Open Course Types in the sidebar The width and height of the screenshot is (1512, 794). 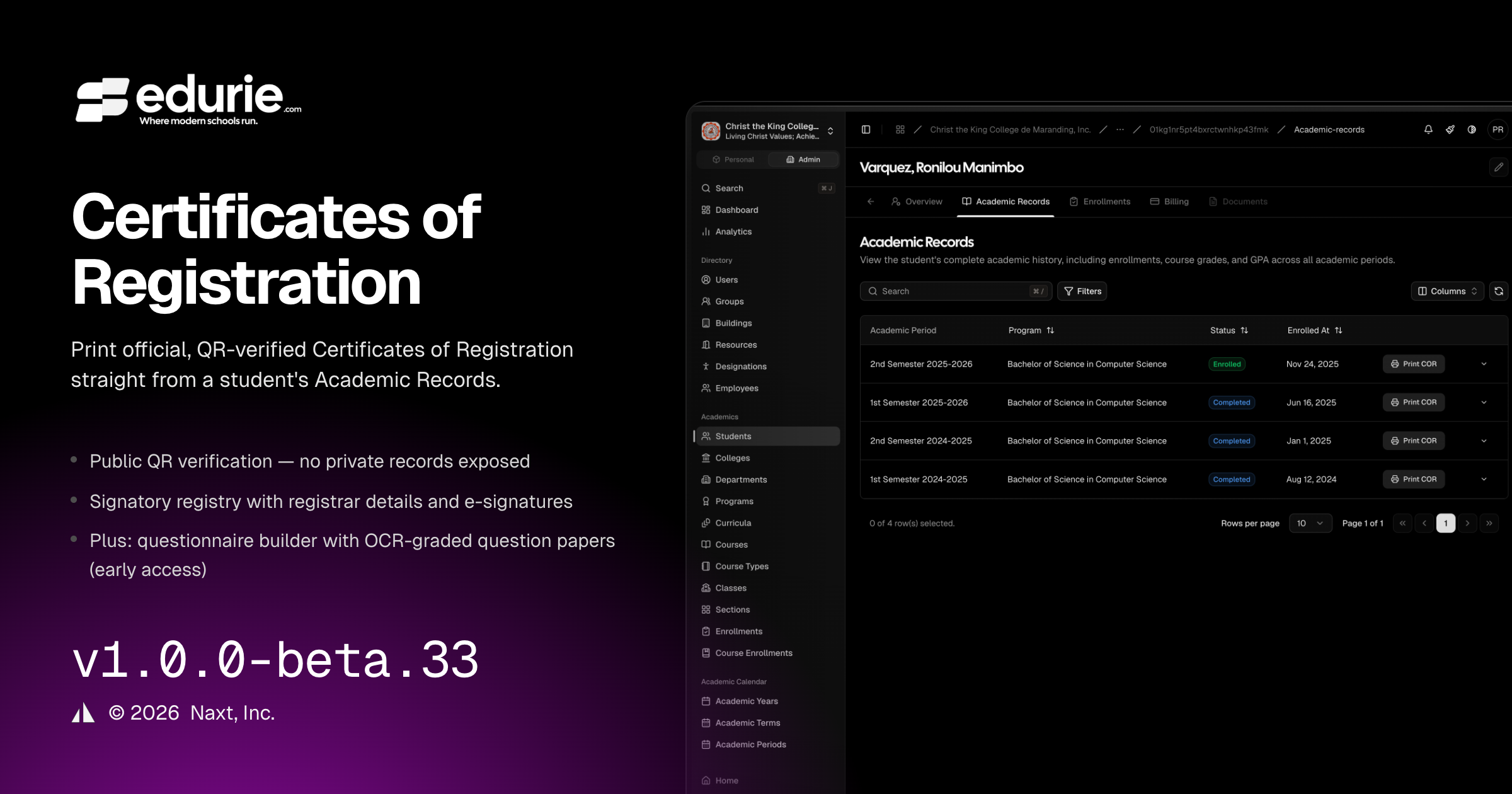point(768,567)
